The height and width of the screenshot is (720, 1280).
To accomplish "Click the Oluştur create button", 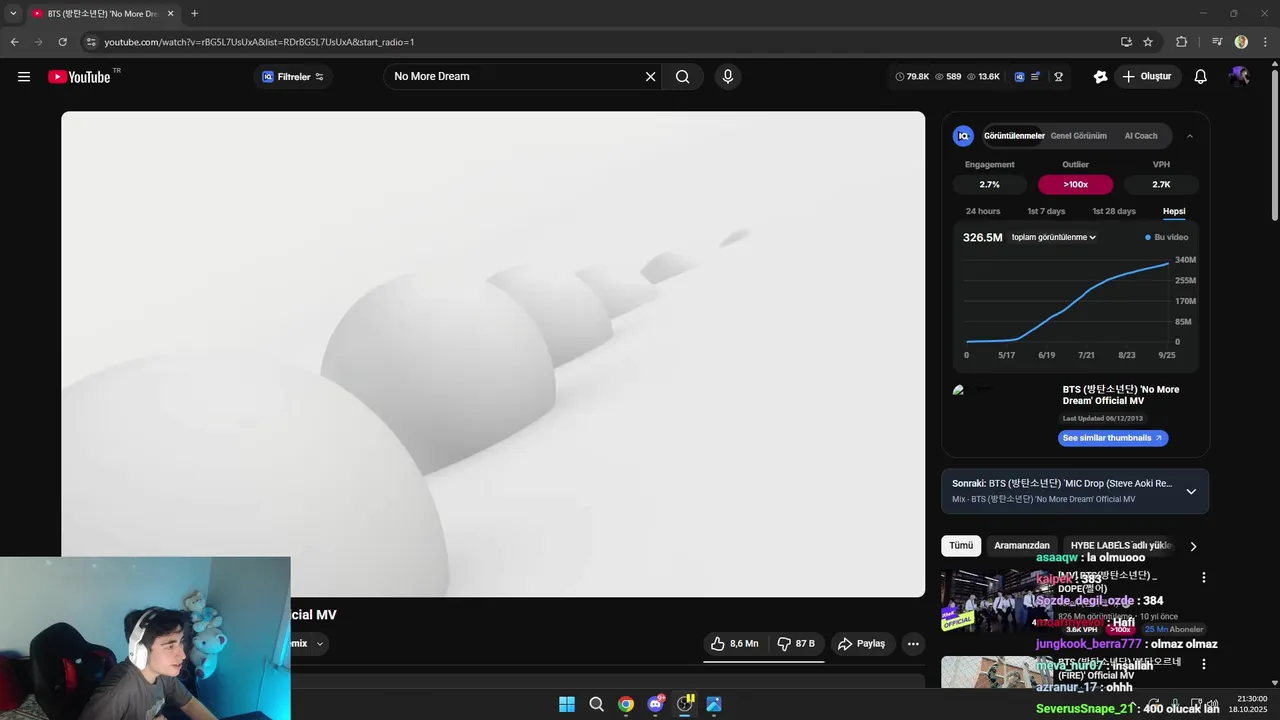I will (1147, 76).
